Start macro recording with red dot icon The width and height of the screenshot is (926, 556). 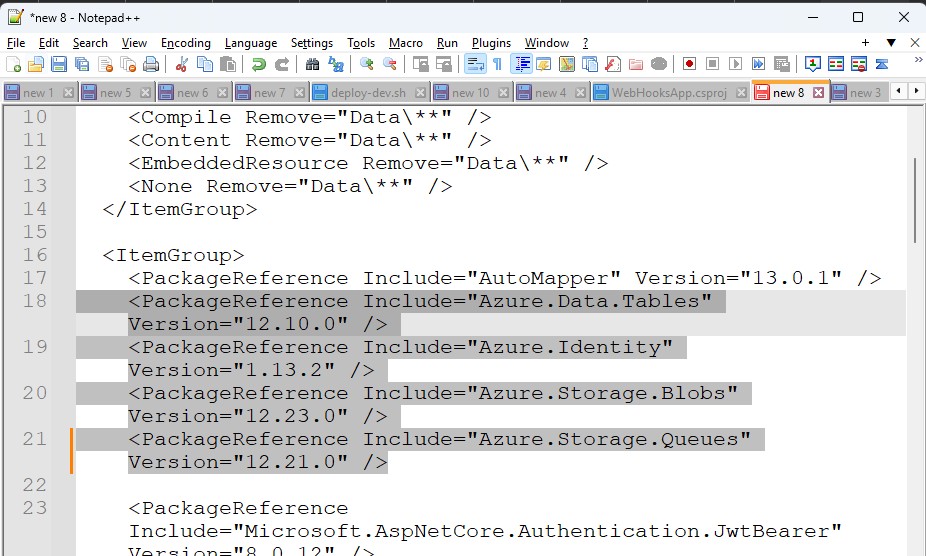(x=689, y=64)
